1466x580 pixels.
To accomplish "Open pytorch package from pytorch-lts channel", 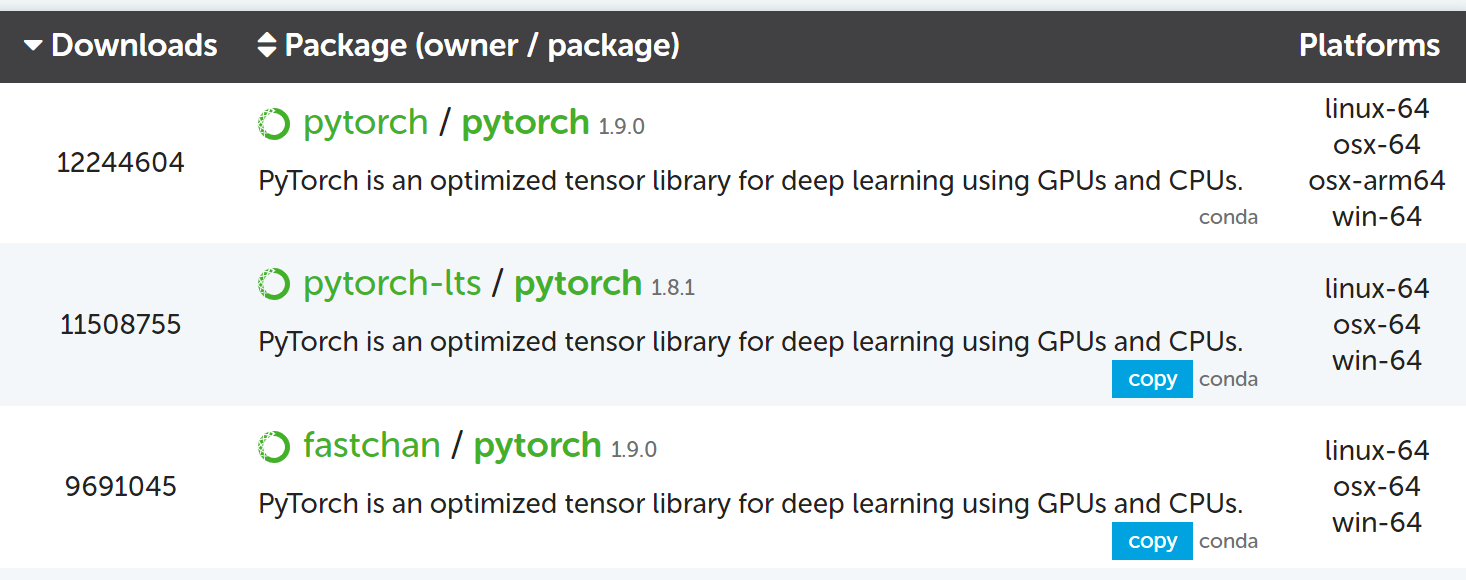I will click(577, 284).
